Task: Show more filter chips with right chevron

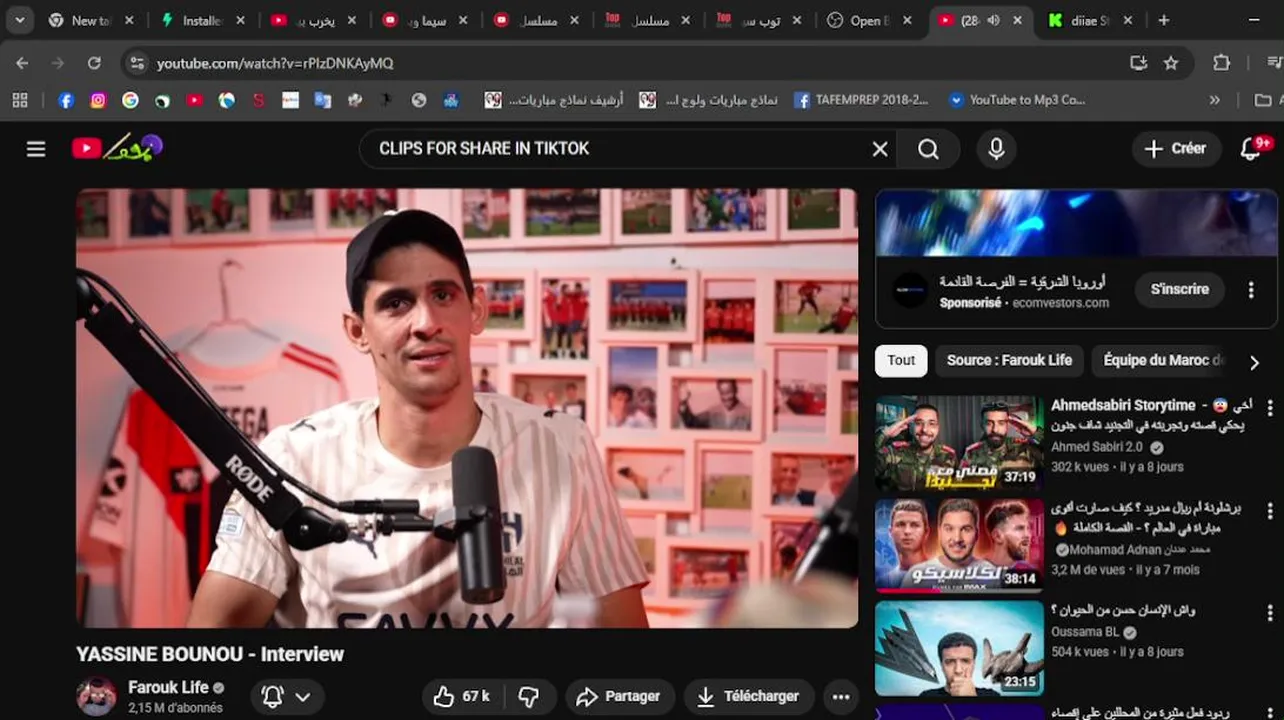Action: (x=1254, y=362)
